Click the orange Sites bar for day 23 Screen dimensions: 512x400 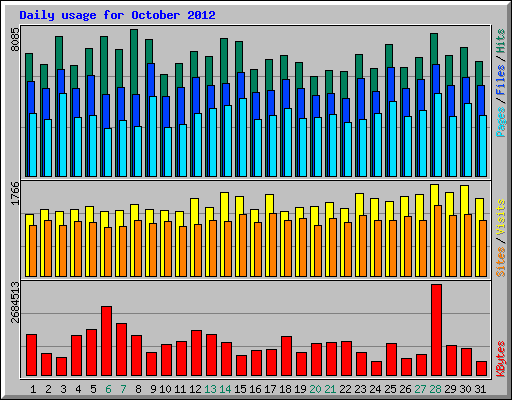click(x=363, y=246)
